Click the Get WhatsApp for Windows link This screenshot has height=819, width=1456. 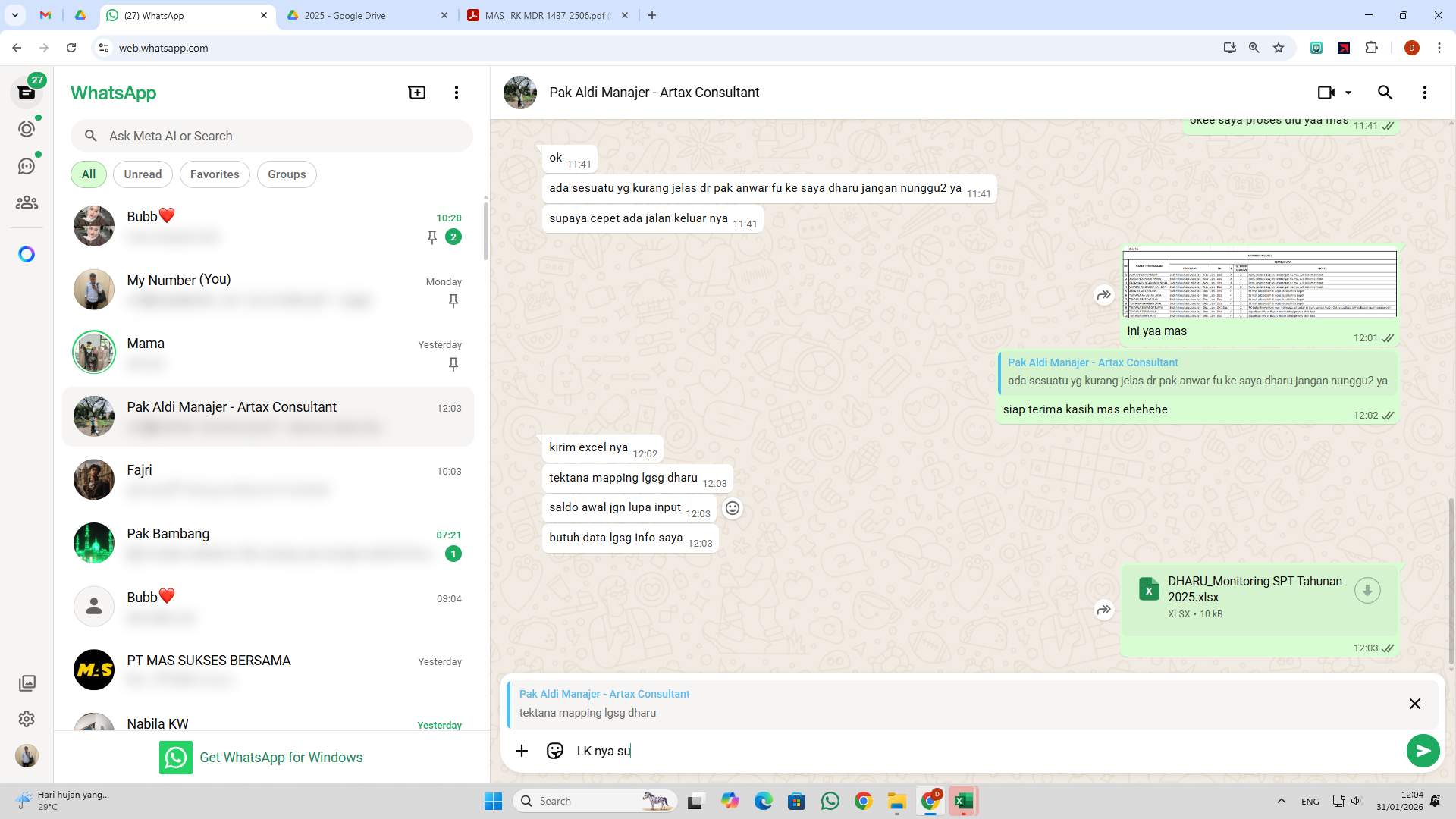(281, 757)
